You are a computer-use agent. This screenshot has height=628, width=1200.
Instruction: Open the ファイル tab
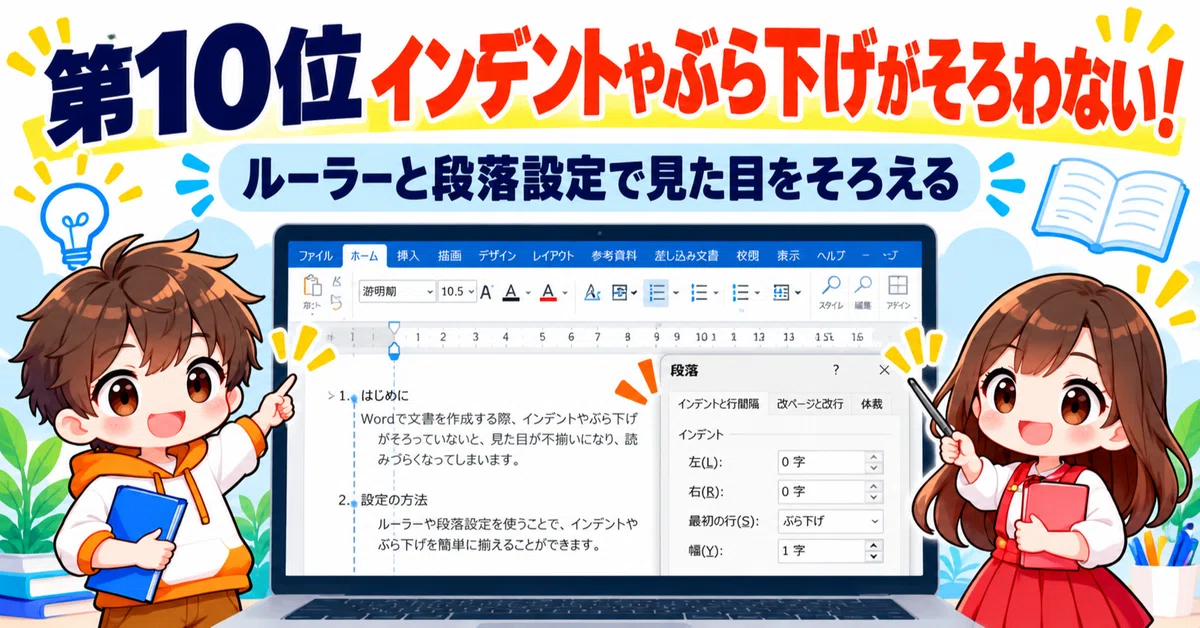(316, 255)
